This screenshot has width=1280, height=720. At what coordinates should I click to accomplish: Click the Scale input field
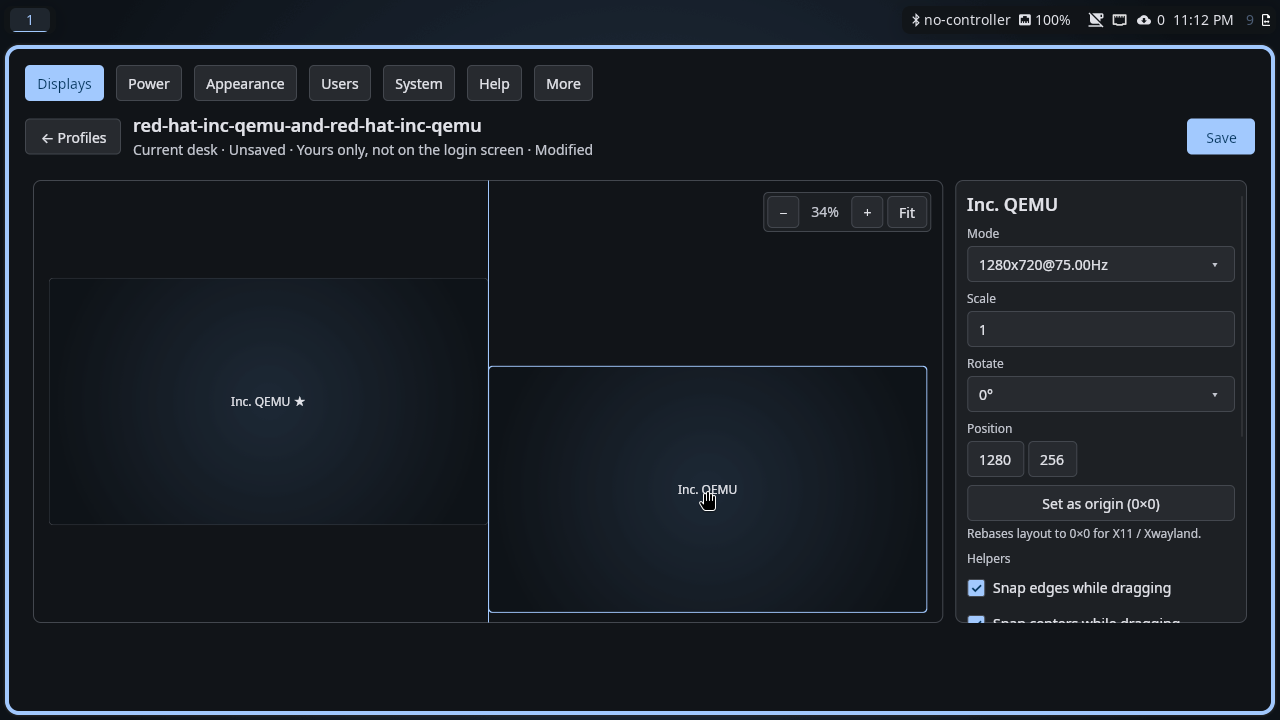pos(1100,330)
